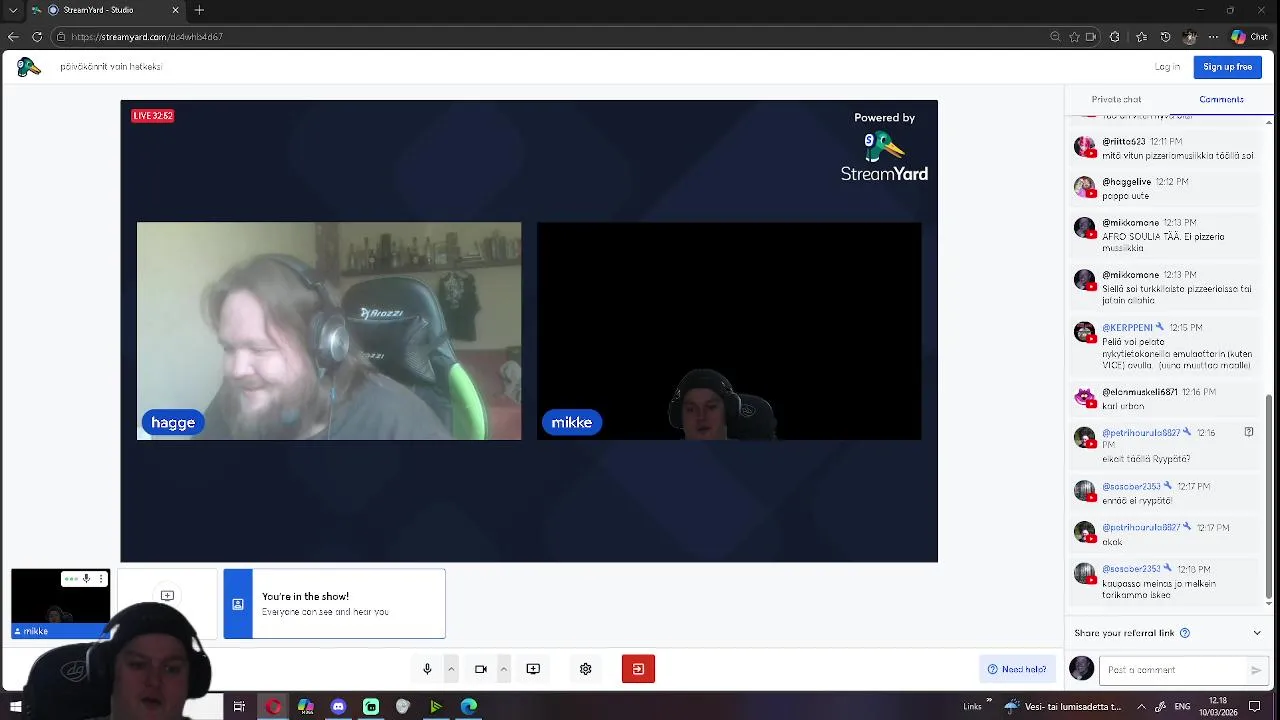Click the @elonmuskeli6871 comment avatar
The width and height of the screenshot is (1280, 720).
(x=1084, y=397)
